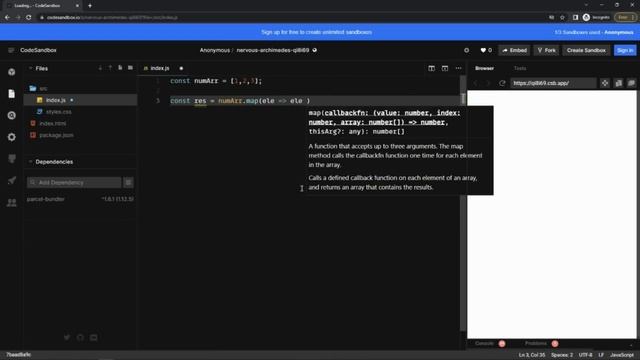Click the download icon in Files header
640x360 pixels.
[x=100, y=68]
